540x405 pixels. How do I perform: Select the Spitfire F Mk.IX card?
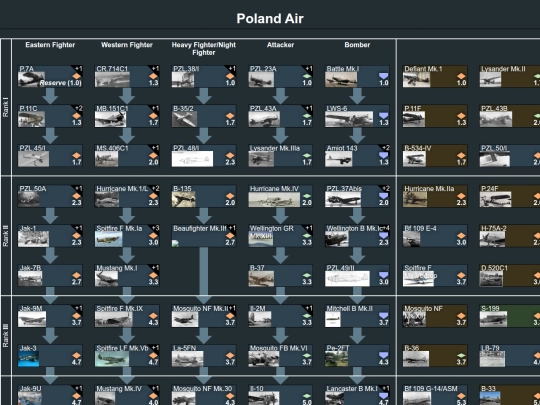click(x=127, y=316)
